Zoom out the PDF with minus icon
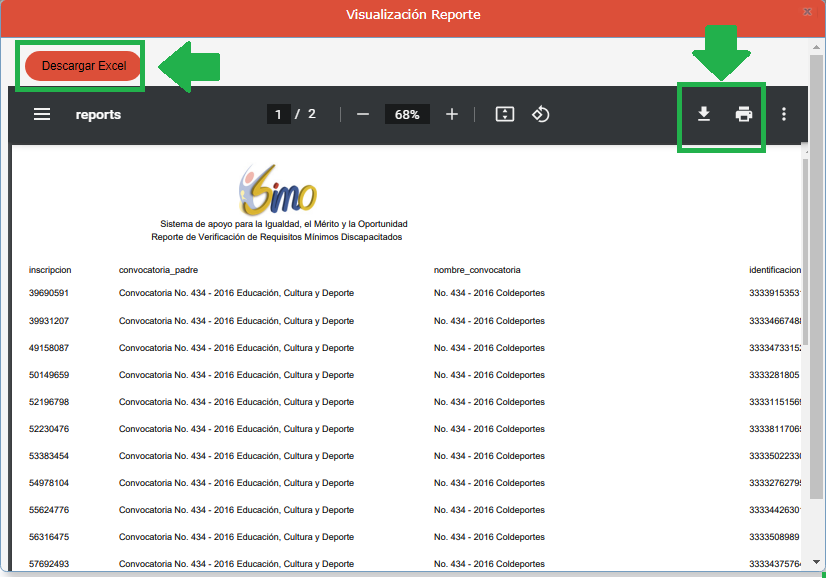 pyautogui.click(x=363, y=114)
